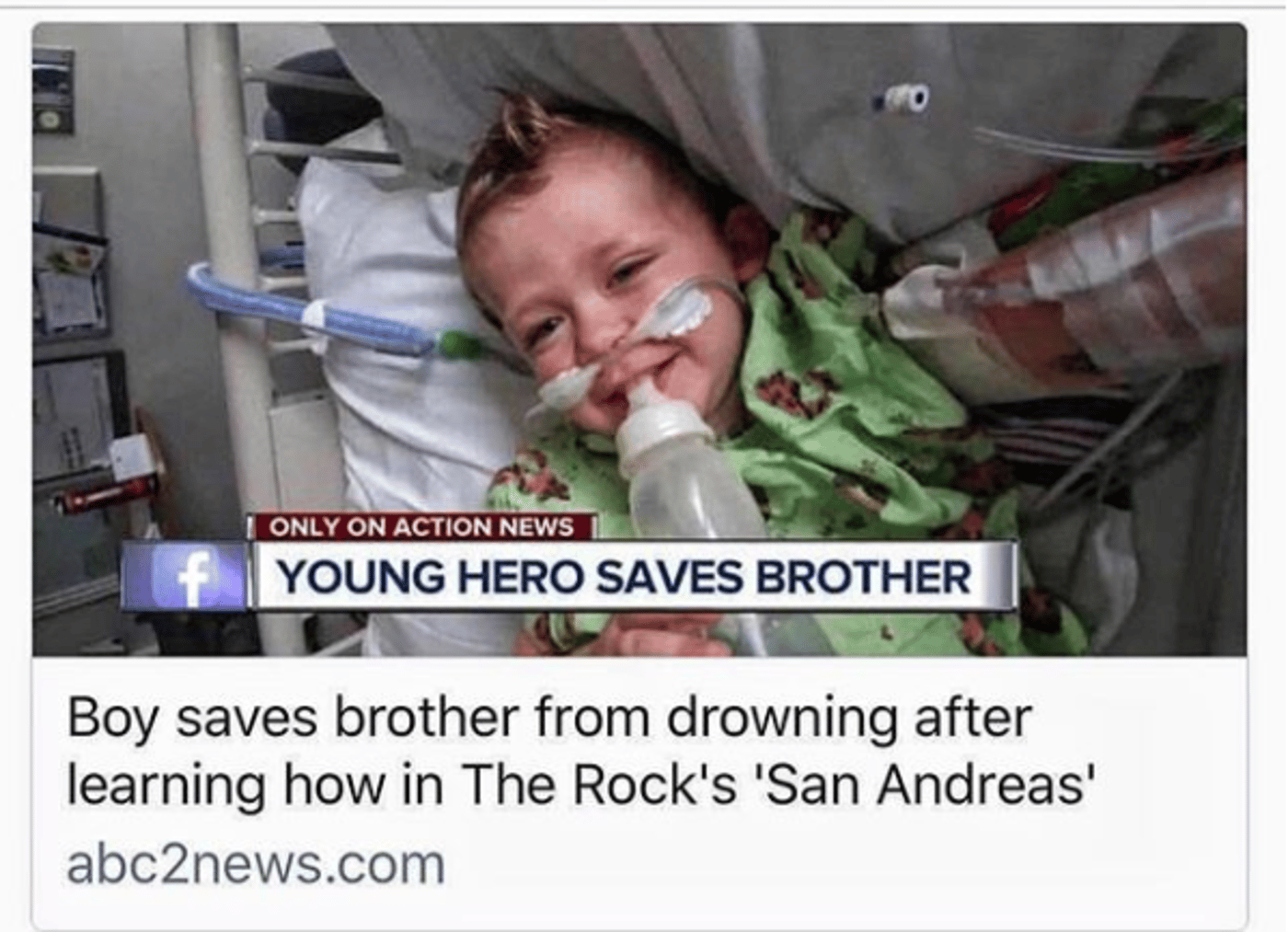Open the hospital photo thumbnail
Screen dimensions: 1288x932
tap(639, 339)
